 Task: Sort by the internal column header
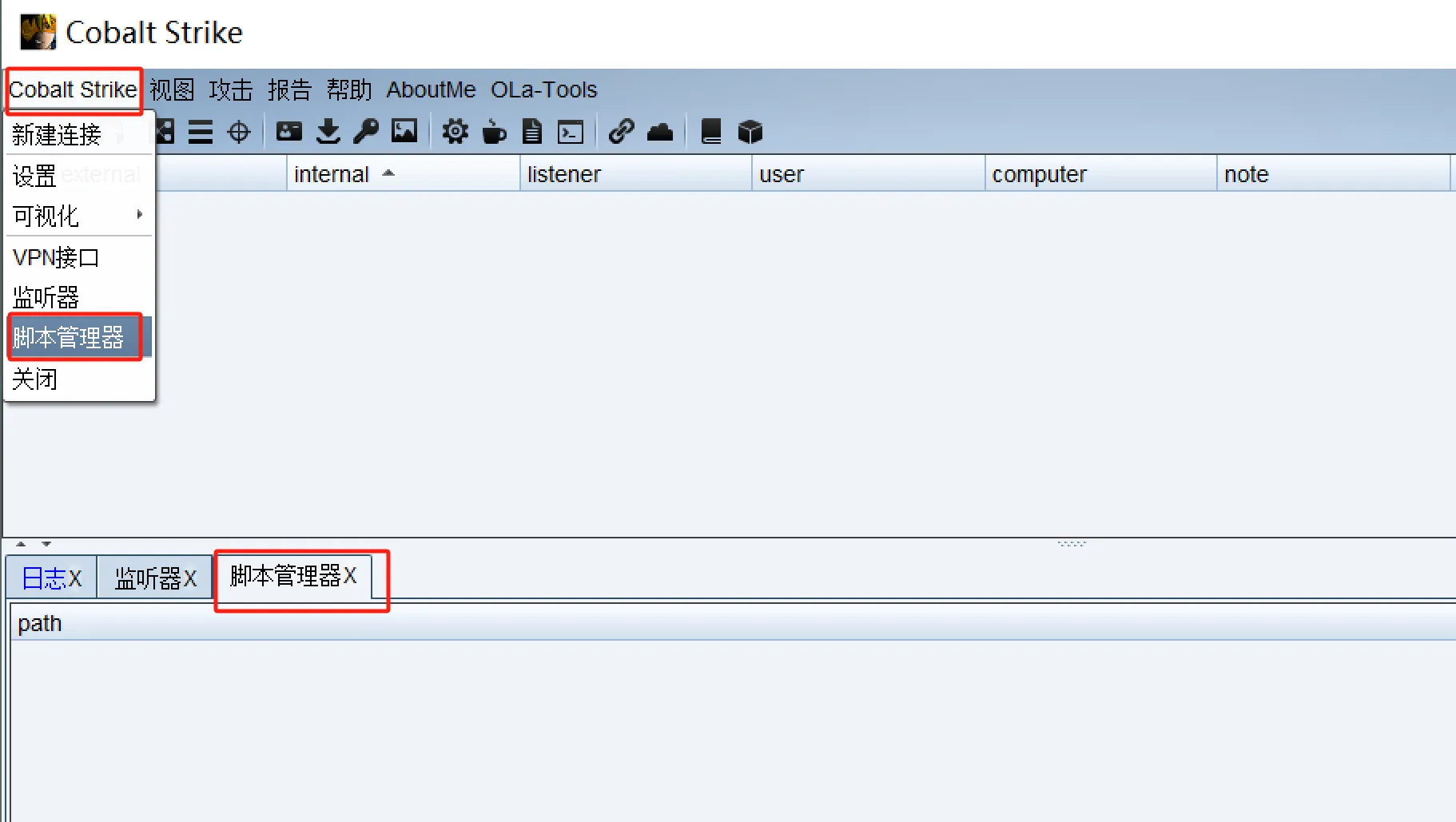(404, 173)
